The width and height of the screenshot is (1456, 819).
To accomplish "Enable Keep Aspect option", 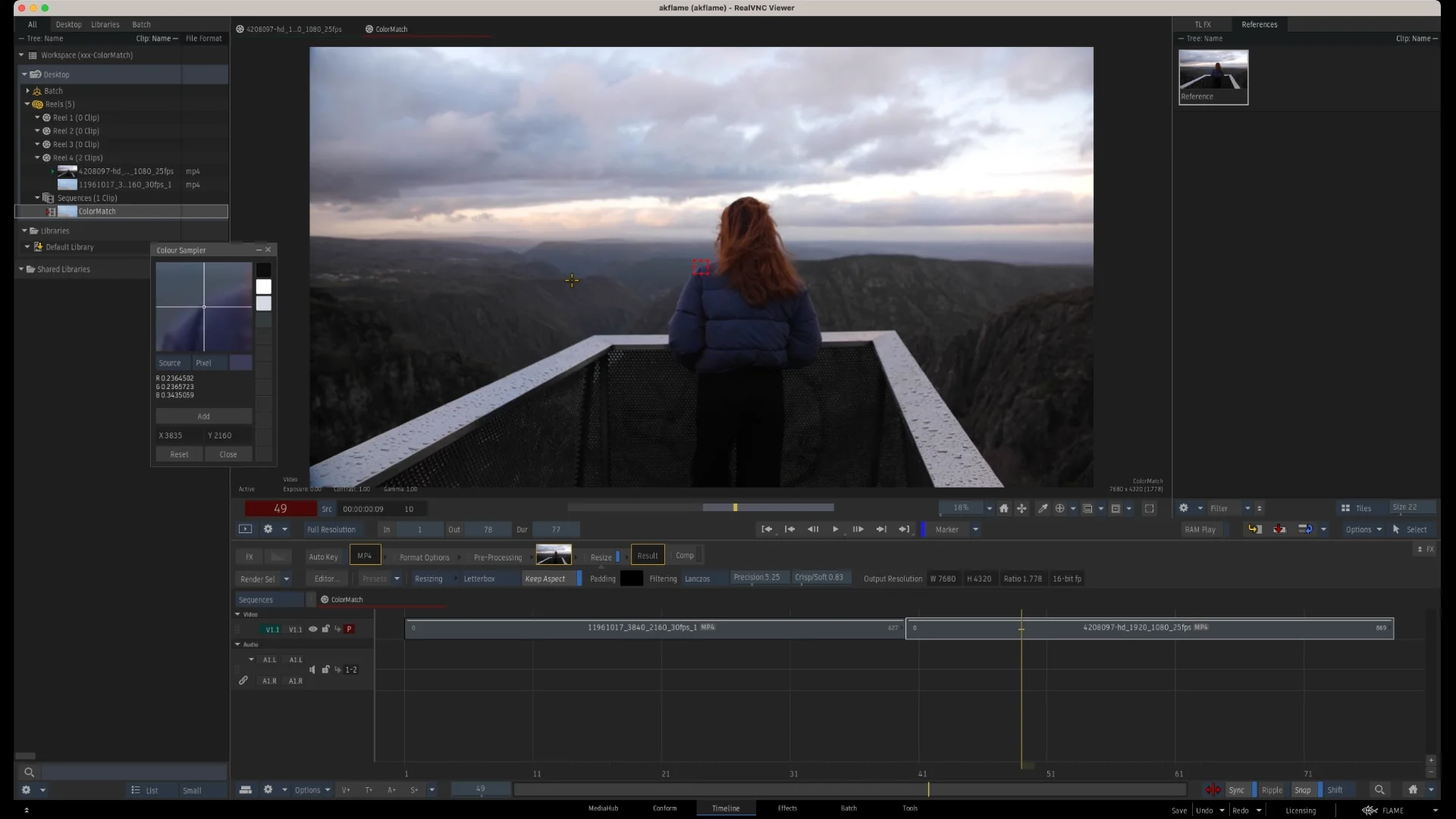I will (545, 579).
